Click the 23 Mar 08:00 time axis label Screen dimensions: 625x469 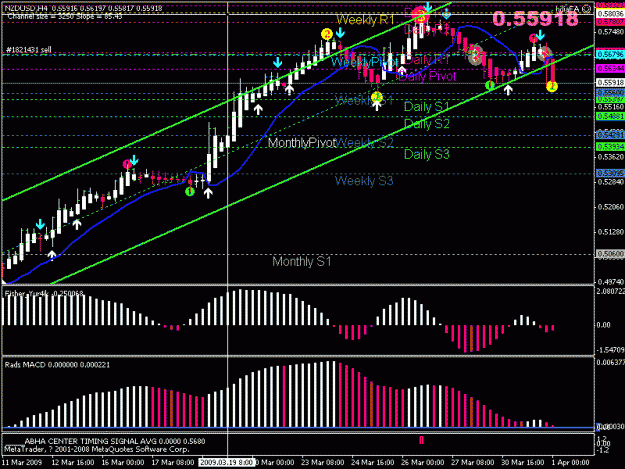(x=322, y=462)
